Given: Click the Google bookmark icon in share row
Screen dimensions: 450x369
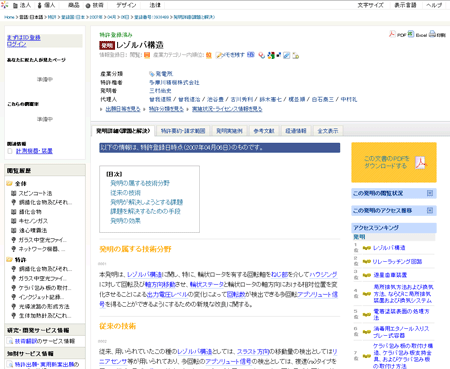Looking at the screenshot, I should click(271, 55).
